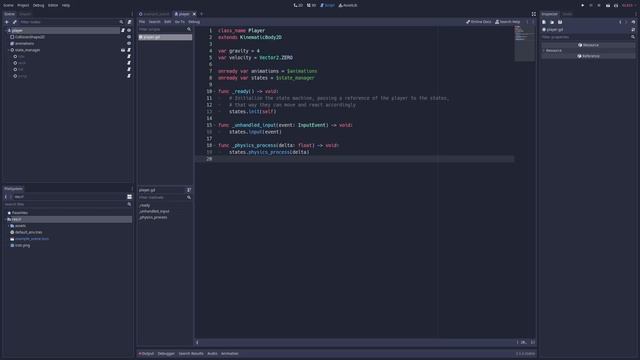
Task: Open the Output bottom panel
Action: (146, 353)
